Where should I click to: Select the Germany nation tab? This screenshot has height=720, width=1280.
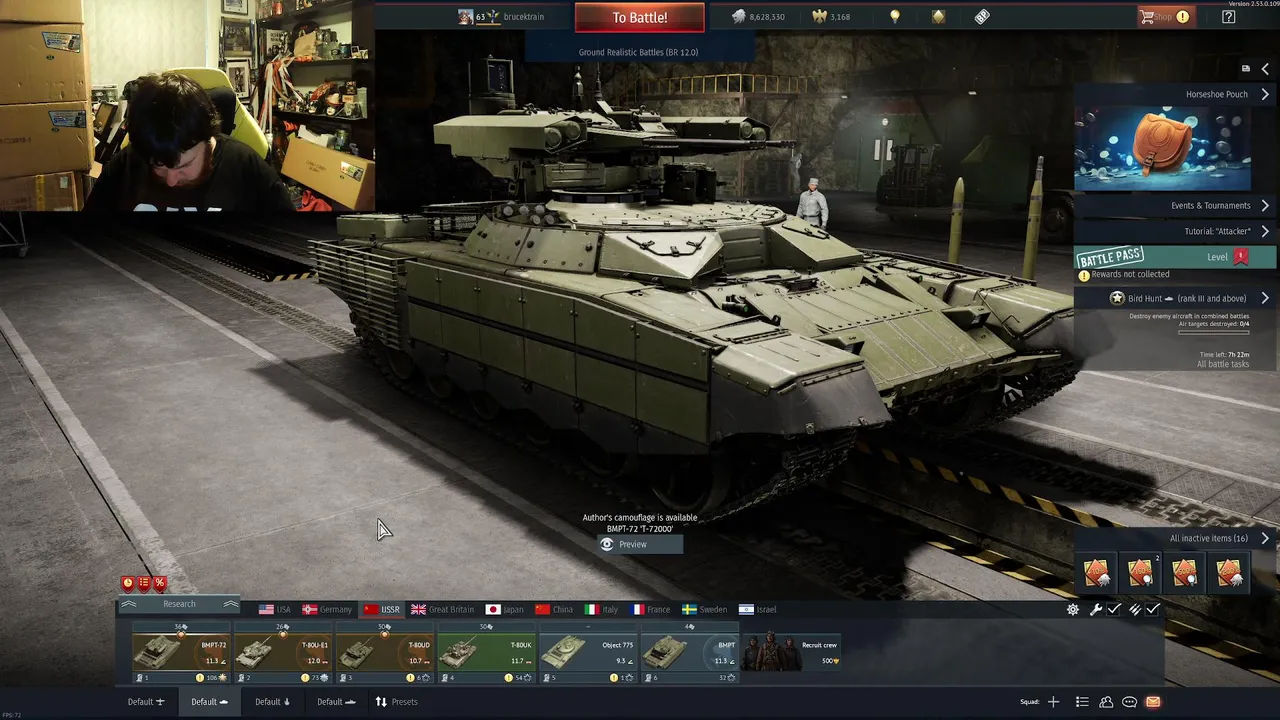[x=328, y=609]
